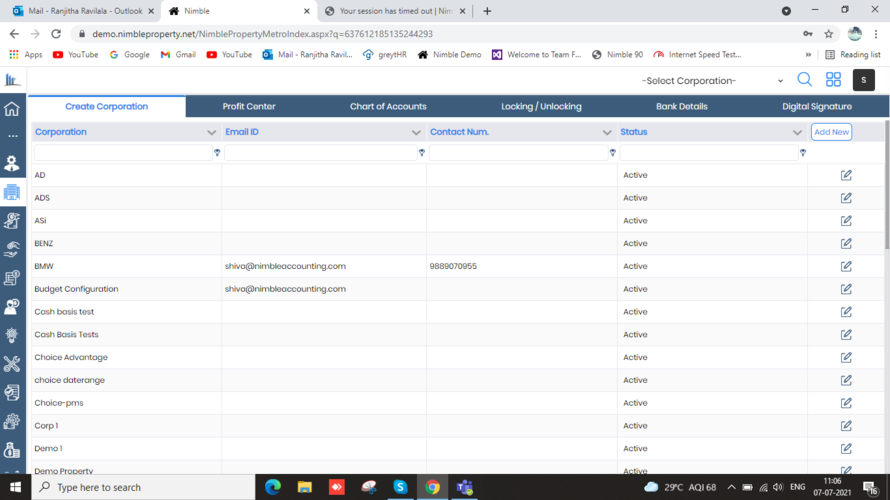This screenshot has height=500, width=890.
Task: Edit the Cash basis test row
Action: pyautogui.click(x=846, y=312)
